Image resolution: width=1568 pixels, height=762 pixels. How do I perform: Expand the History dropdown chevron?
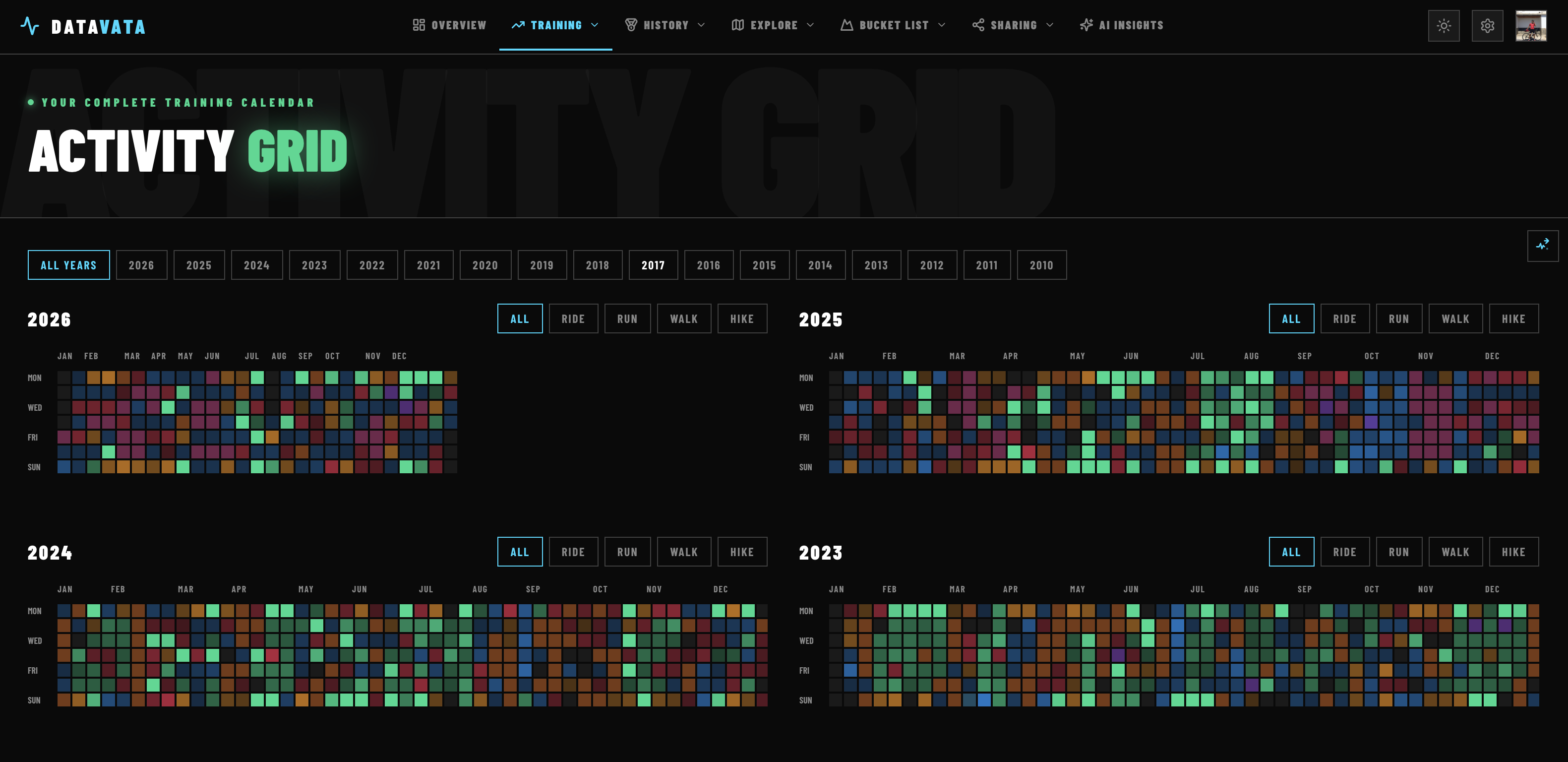701,25
